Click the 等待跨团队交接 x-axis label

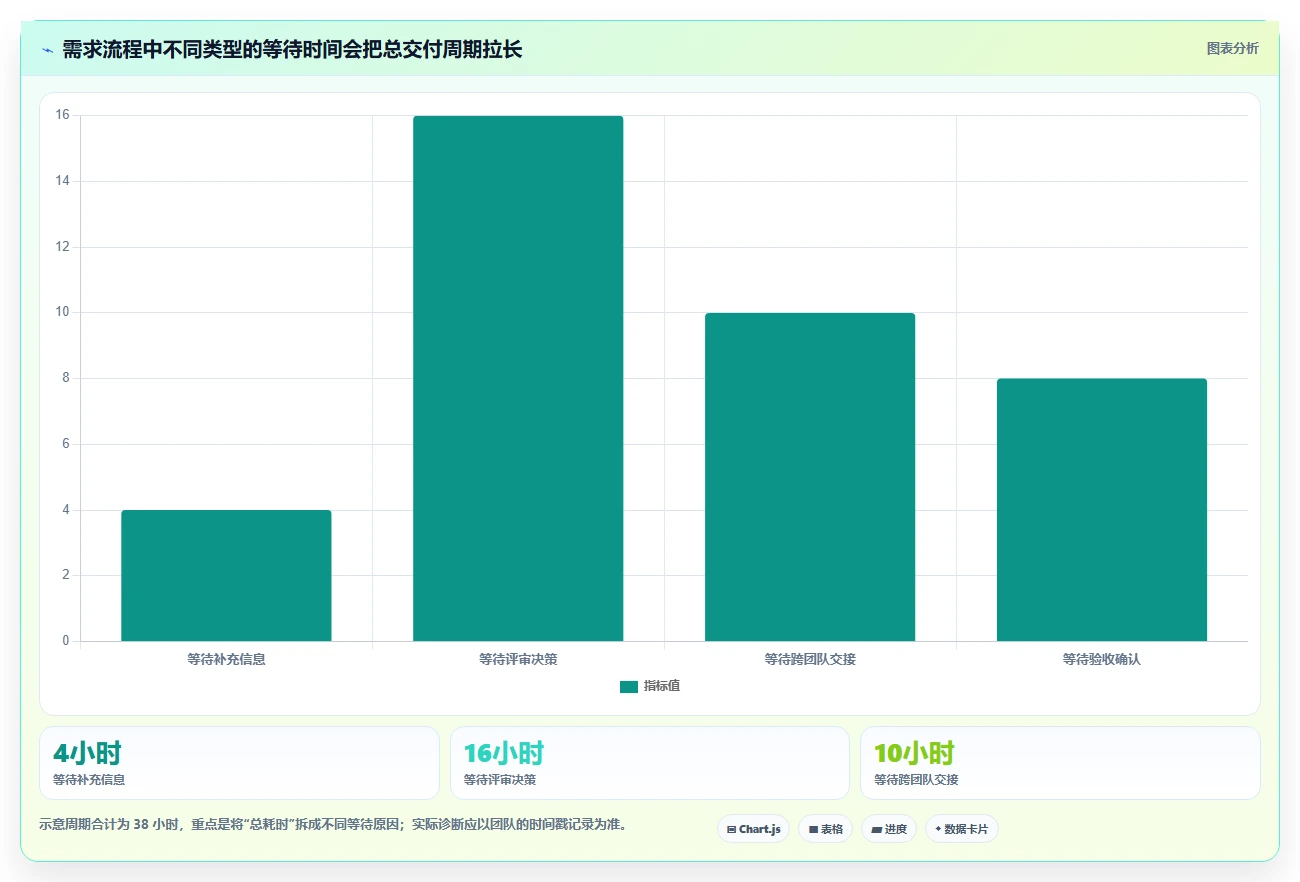[x=810, y=659]
